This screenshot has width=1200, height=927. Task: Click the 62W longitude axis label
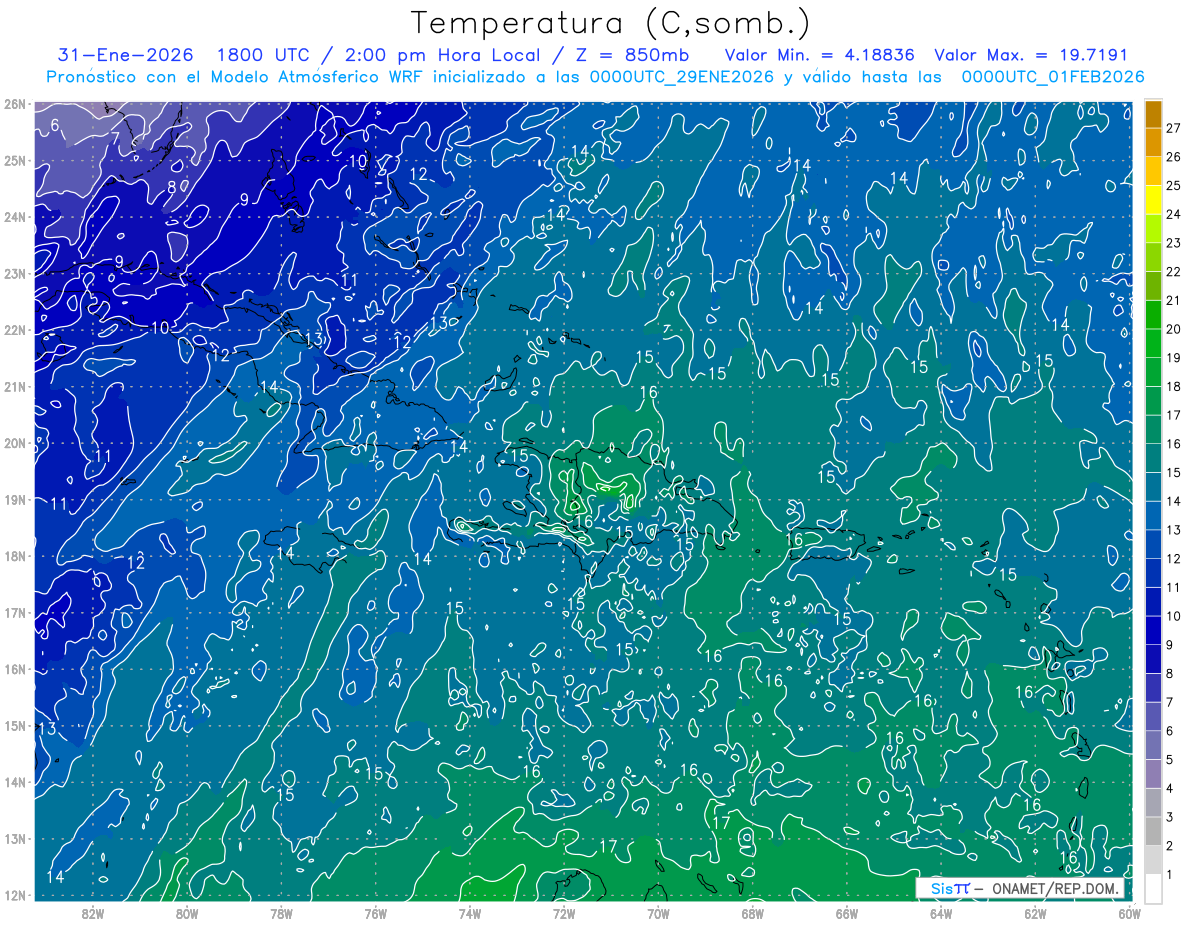tap(1035, 913)
